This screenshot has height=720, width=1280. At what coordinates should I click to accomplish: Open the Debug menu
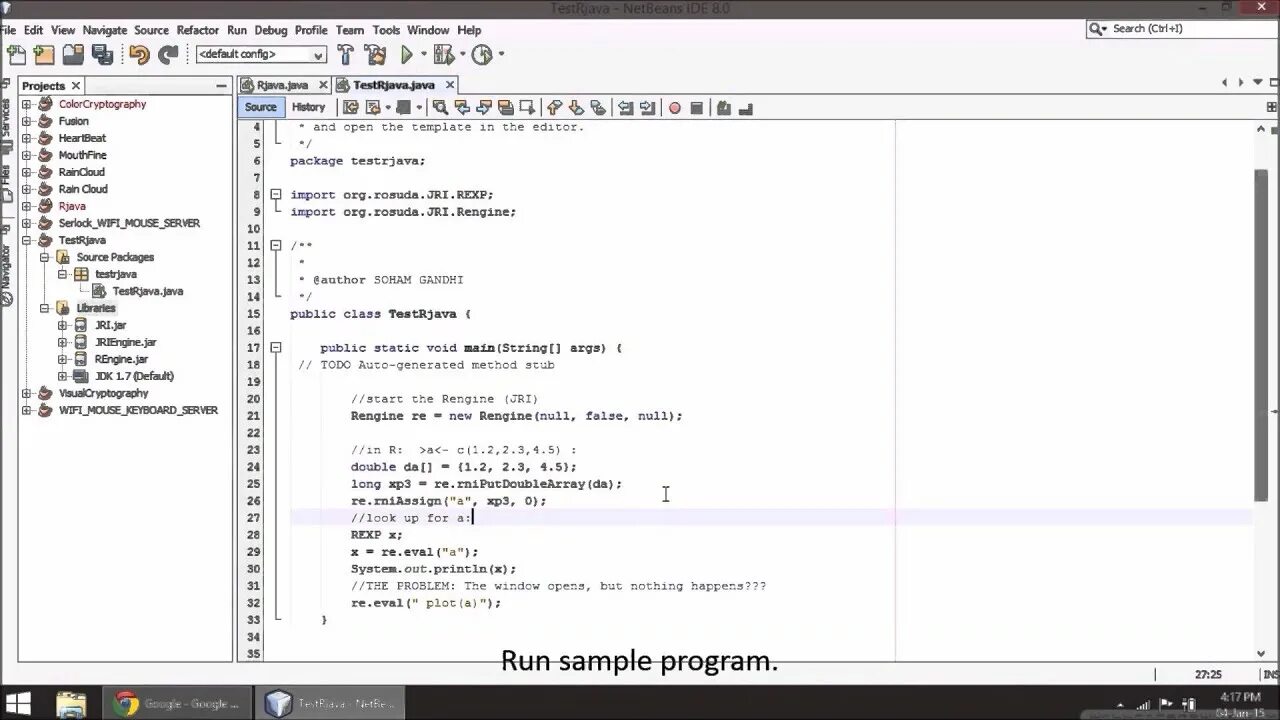point(270,30)
